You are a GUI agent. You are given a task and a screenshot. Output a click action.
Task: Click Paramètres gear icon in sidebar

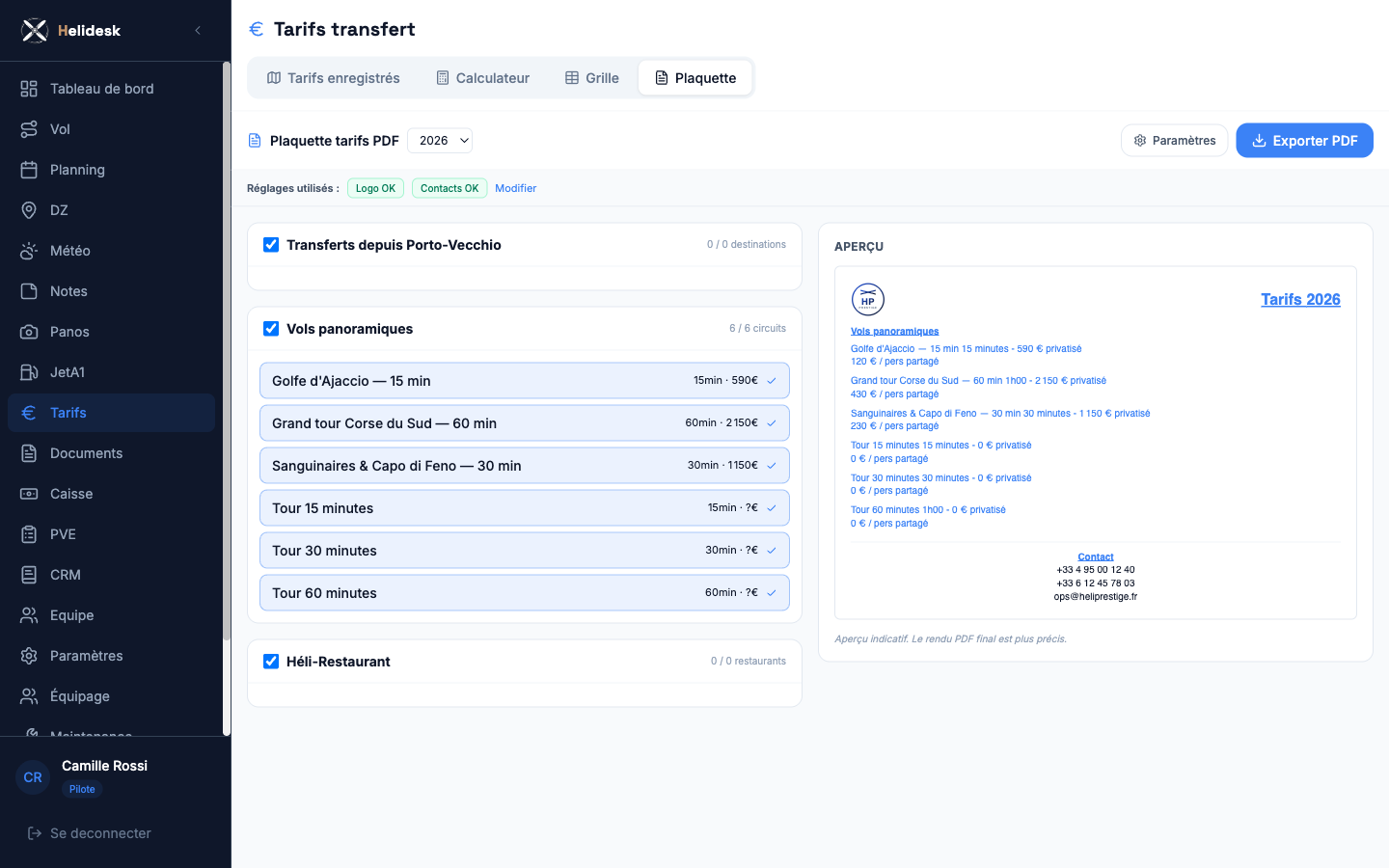coord(29,656)
